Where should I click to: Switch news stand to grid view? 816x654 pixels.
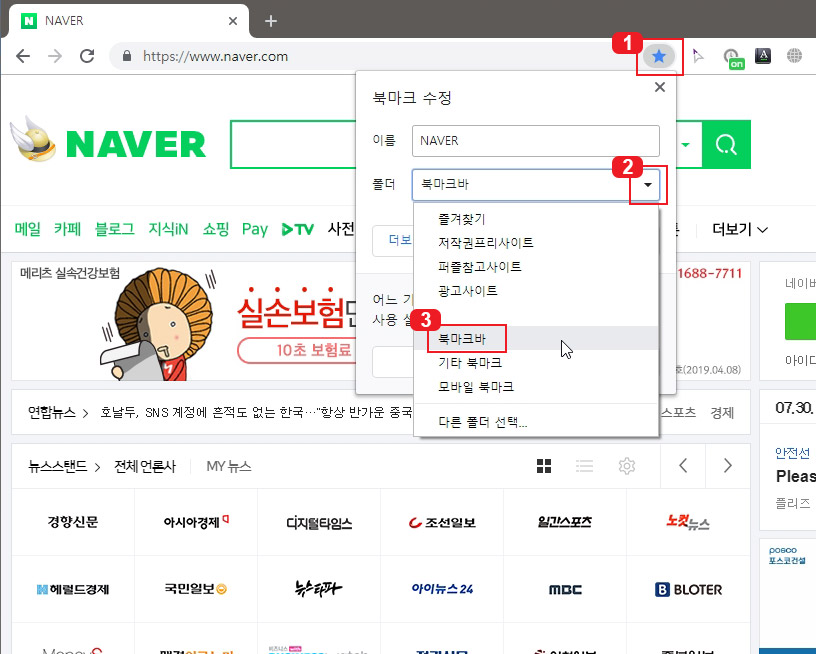click(x=544, y=466)
